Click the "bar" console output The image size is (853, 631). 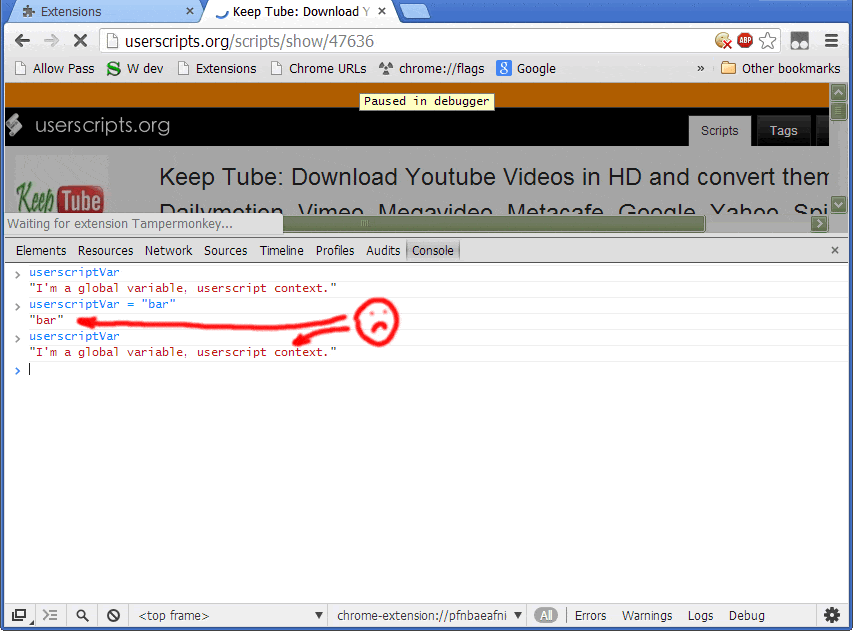point(46,320)
